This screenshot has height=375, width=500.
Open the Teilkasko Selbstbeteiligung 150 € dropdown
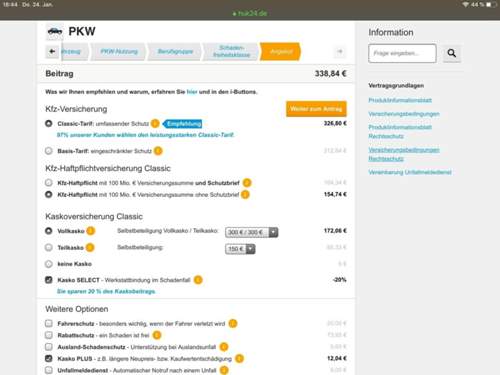coord(240,249)
